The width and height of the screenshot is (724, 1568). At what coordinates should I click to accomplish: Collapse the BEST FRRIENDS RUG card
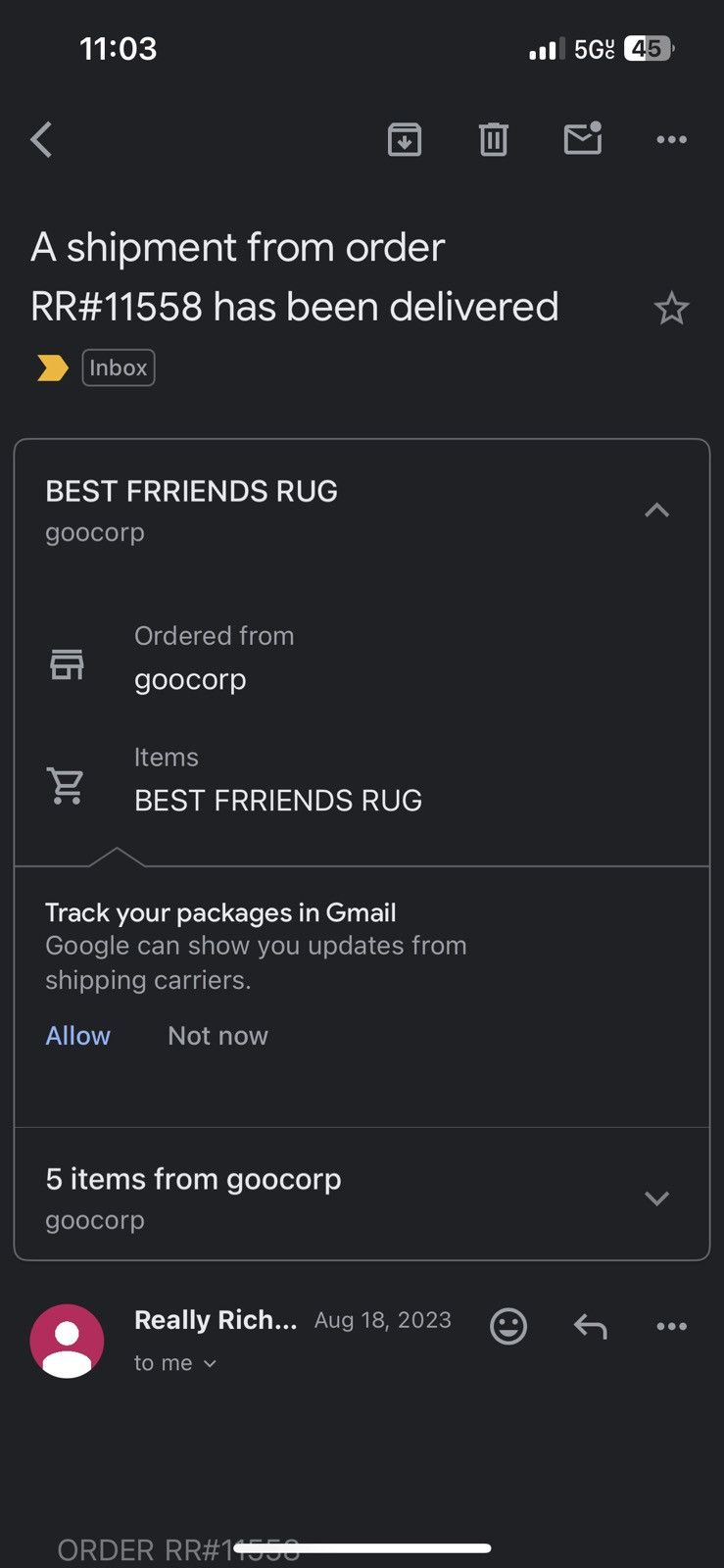(656, 510)
